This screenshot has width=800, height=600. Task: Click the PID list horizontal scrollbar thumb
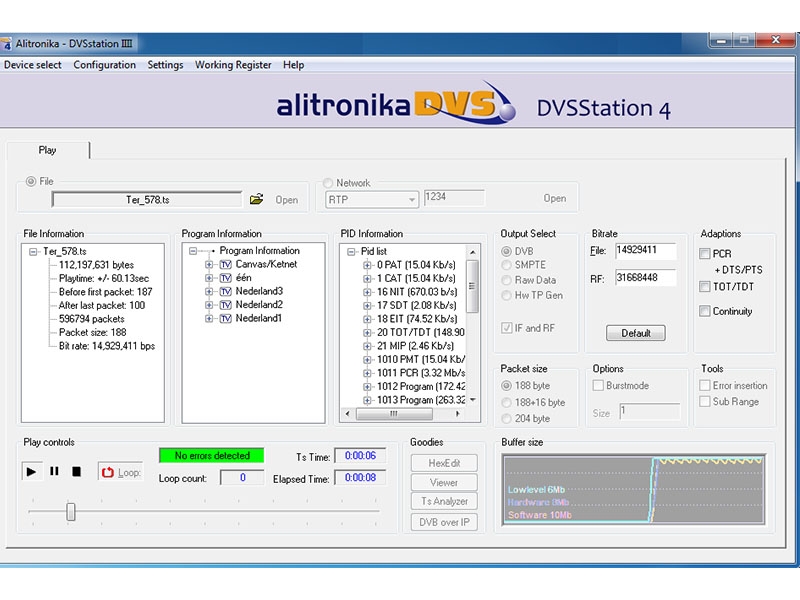click(x=394, y=414)
